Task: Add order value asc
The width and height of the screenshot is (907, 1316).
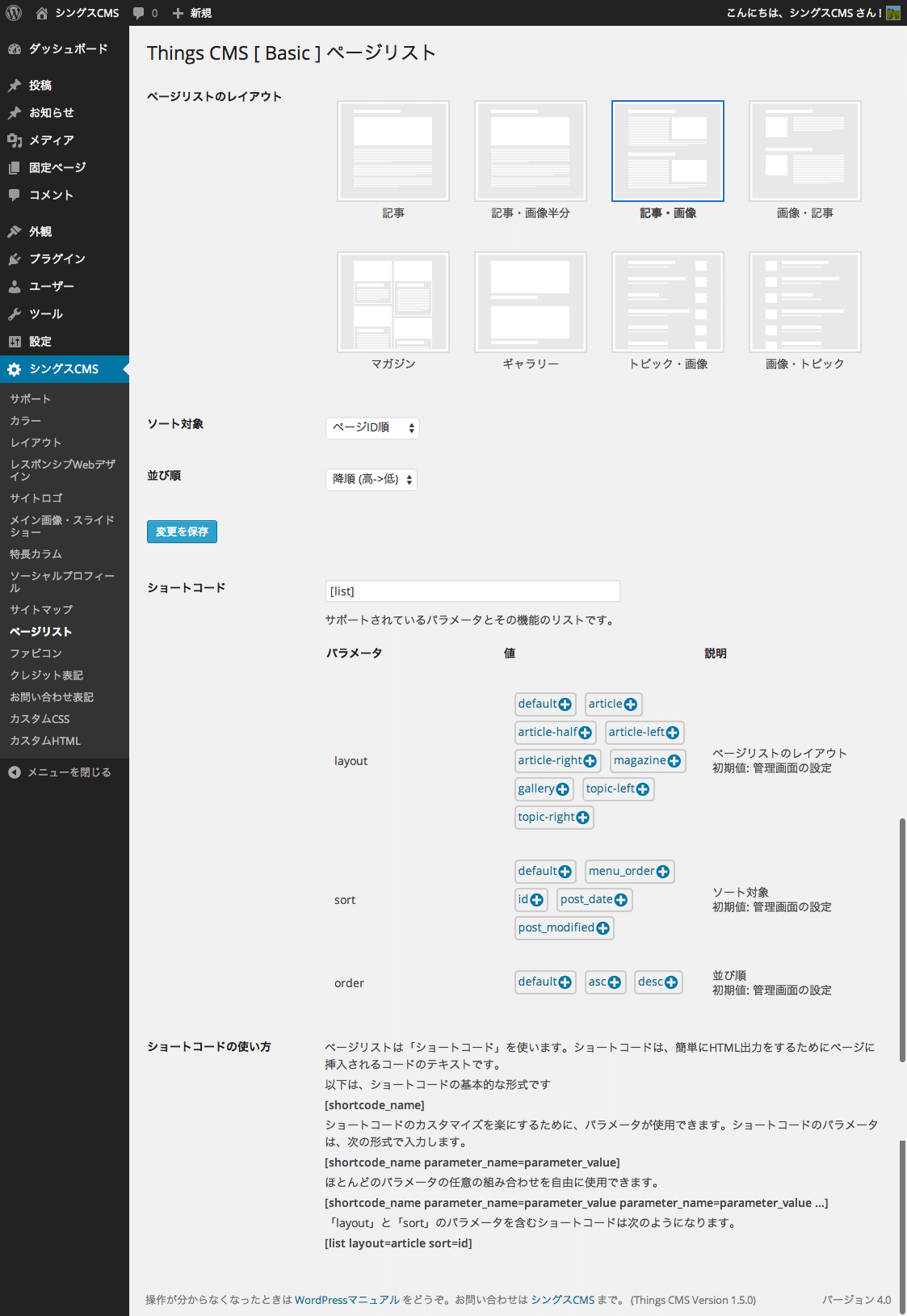Action: point(605,982)
